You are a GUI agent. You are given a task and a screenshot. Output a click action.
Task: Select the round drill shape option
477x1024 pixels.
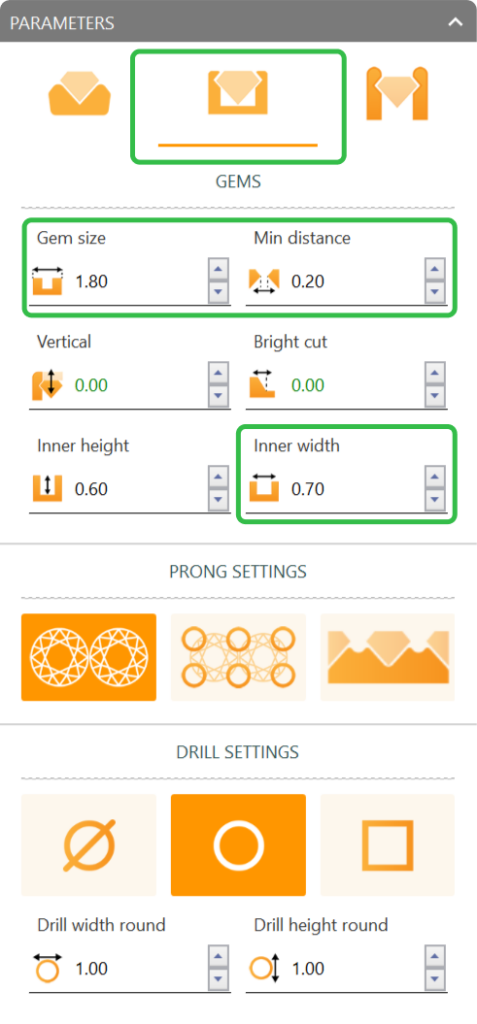pyautogui.click(x=238, y=845)
